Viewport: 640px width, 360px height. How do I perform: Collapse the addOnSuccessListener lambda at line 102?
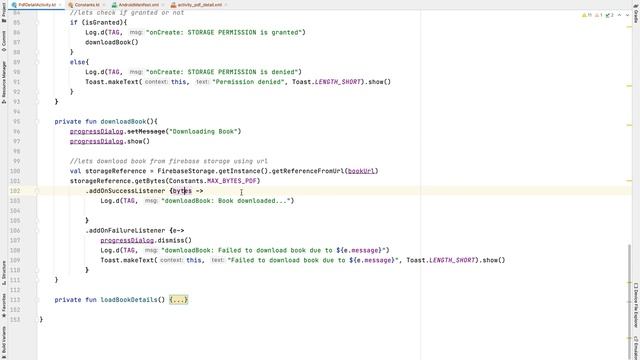(37, 191)
